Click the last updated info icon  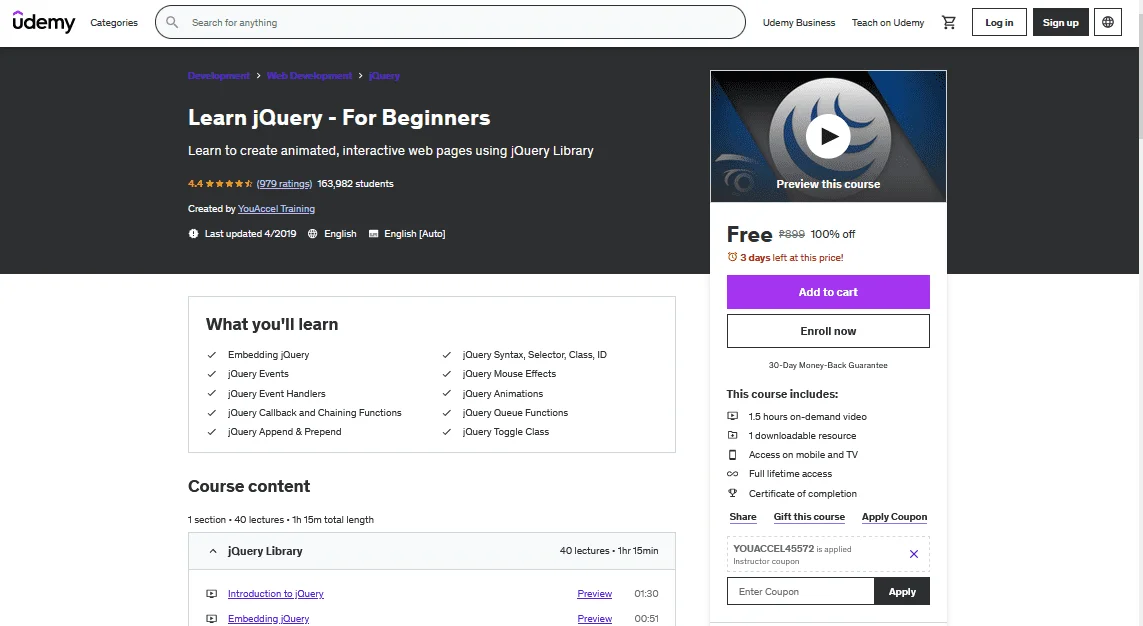click(193, 234)
